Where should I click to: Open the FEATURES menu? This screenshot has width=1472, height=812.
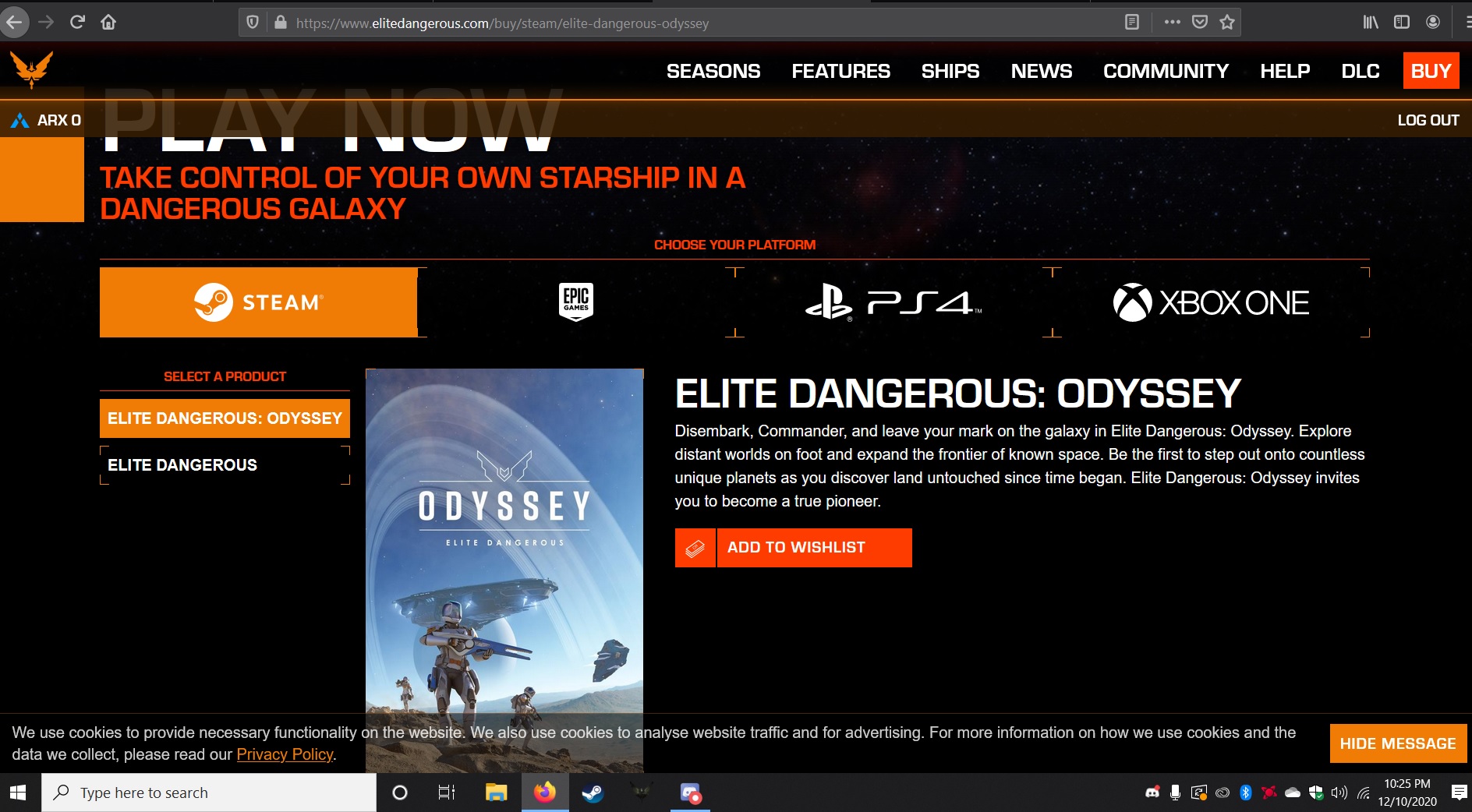(x=840, y=71)
